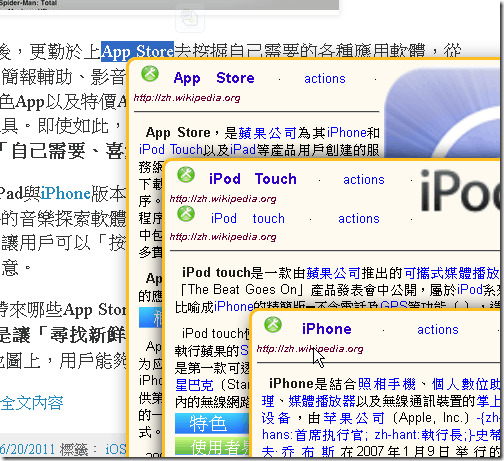Screen dimensions: 504x461
Task: Follow 照相手機 link in iPhone description
Action: pos(387,384)
